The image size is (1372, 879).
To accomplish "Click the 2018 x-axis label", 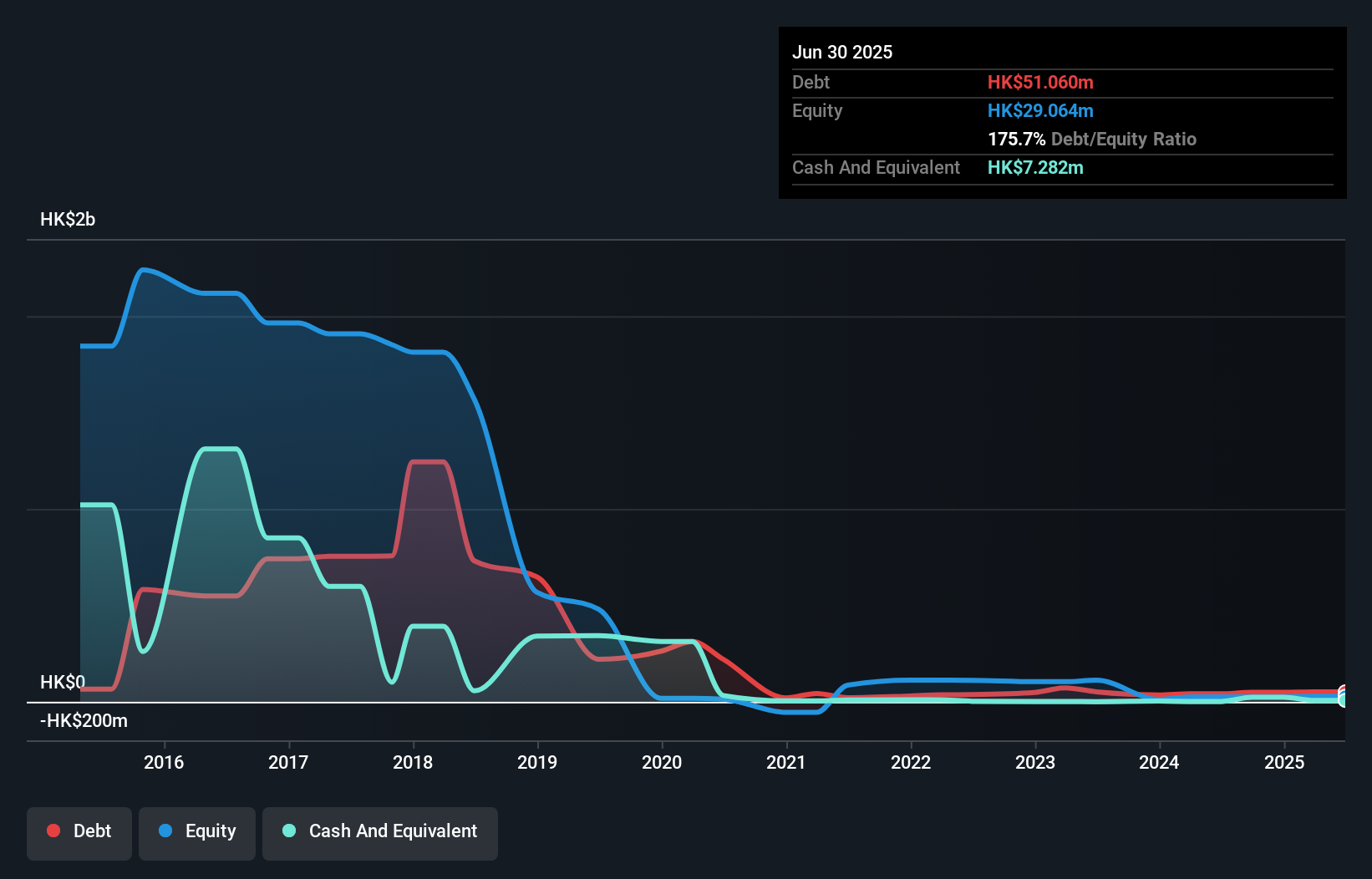I will pyautogui.click(x=413, y=762).
